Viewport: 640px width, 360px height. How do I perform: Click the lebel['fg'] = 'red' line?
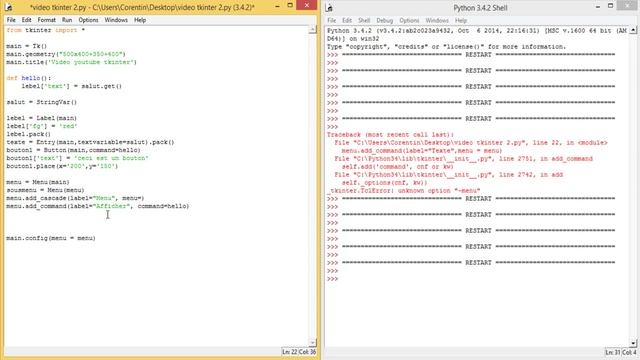[42, 126]
